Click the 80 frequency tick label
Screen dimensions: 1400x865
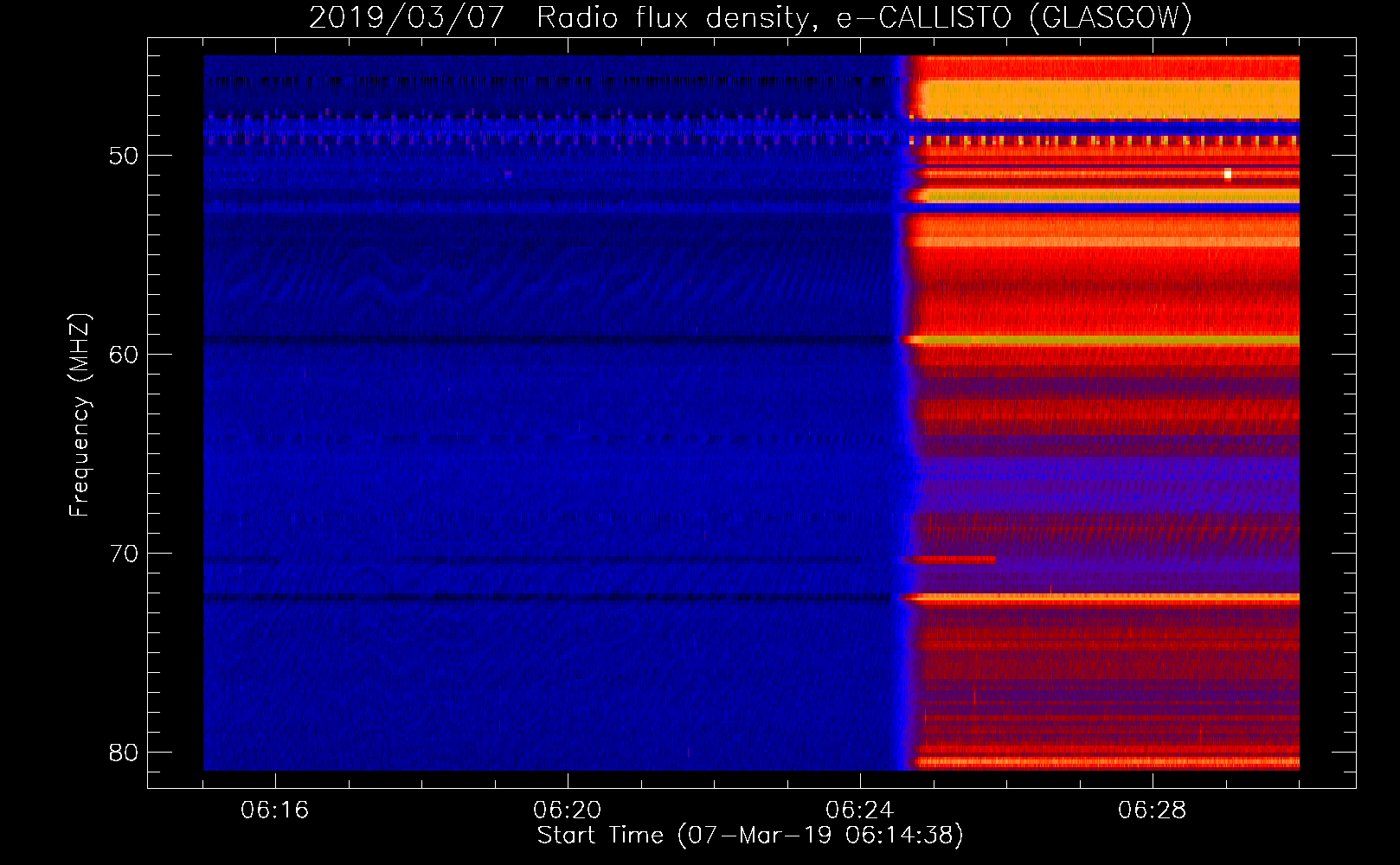(x=124, y=753)
